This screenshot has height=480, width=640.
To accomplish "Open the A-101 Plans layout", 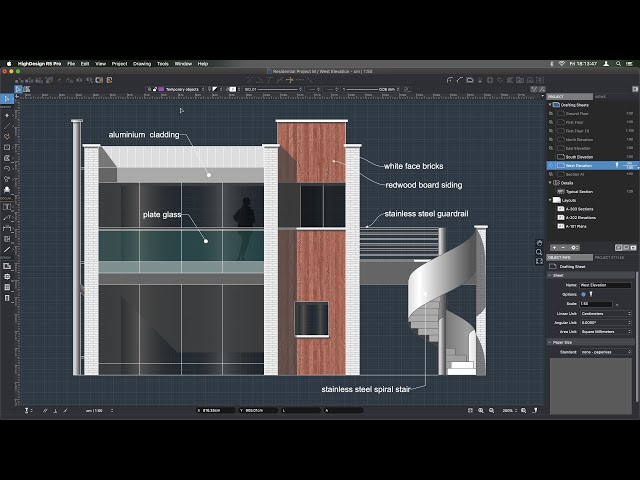I will point(576,226).
